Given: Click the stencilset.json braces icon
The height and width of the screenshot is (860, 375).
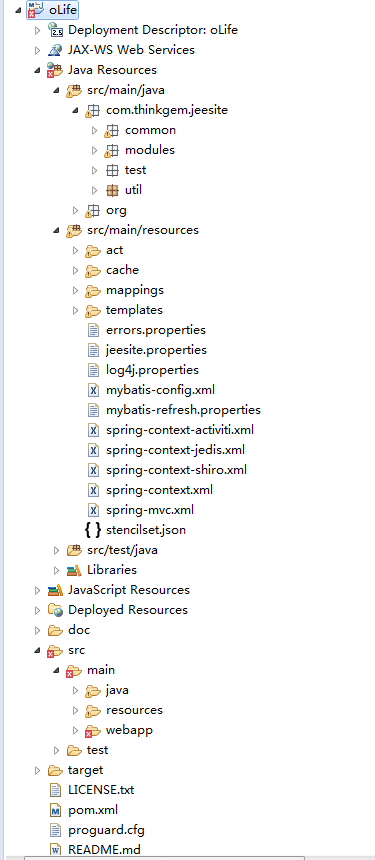Looking at the screenshot, I should pos(93,530).
